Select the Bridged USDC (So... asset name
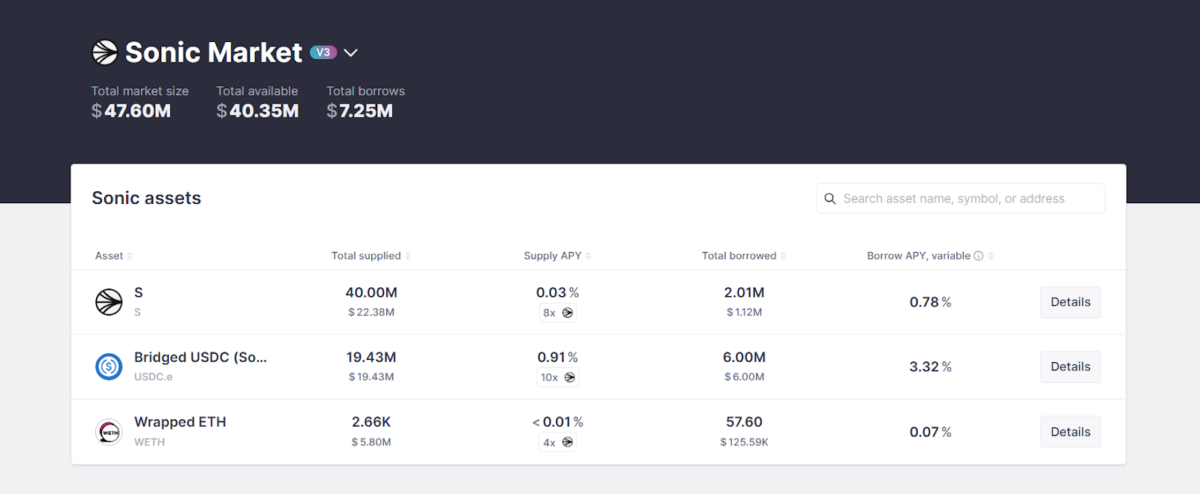1200x494 pixels. pyautogui.click(x=201, y=358)
